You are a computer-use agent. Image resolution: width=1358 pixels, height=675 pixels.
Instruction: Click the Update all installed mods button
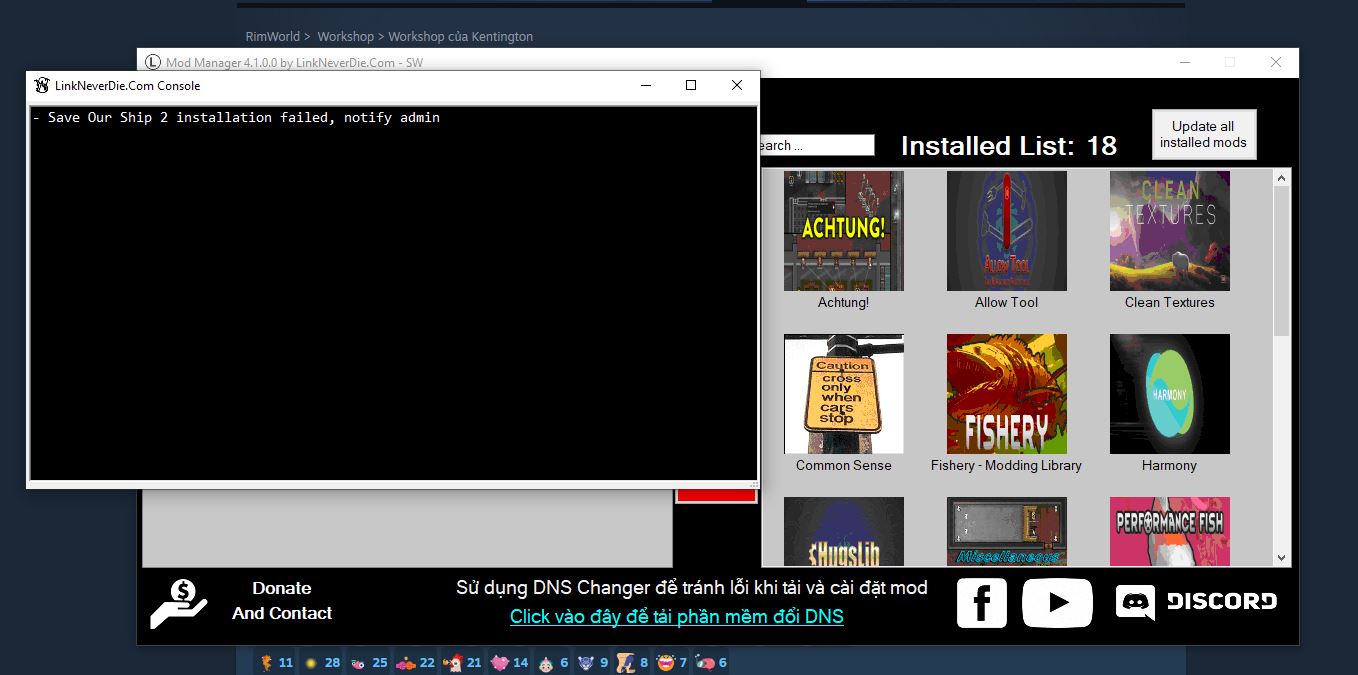[1203, 134]
